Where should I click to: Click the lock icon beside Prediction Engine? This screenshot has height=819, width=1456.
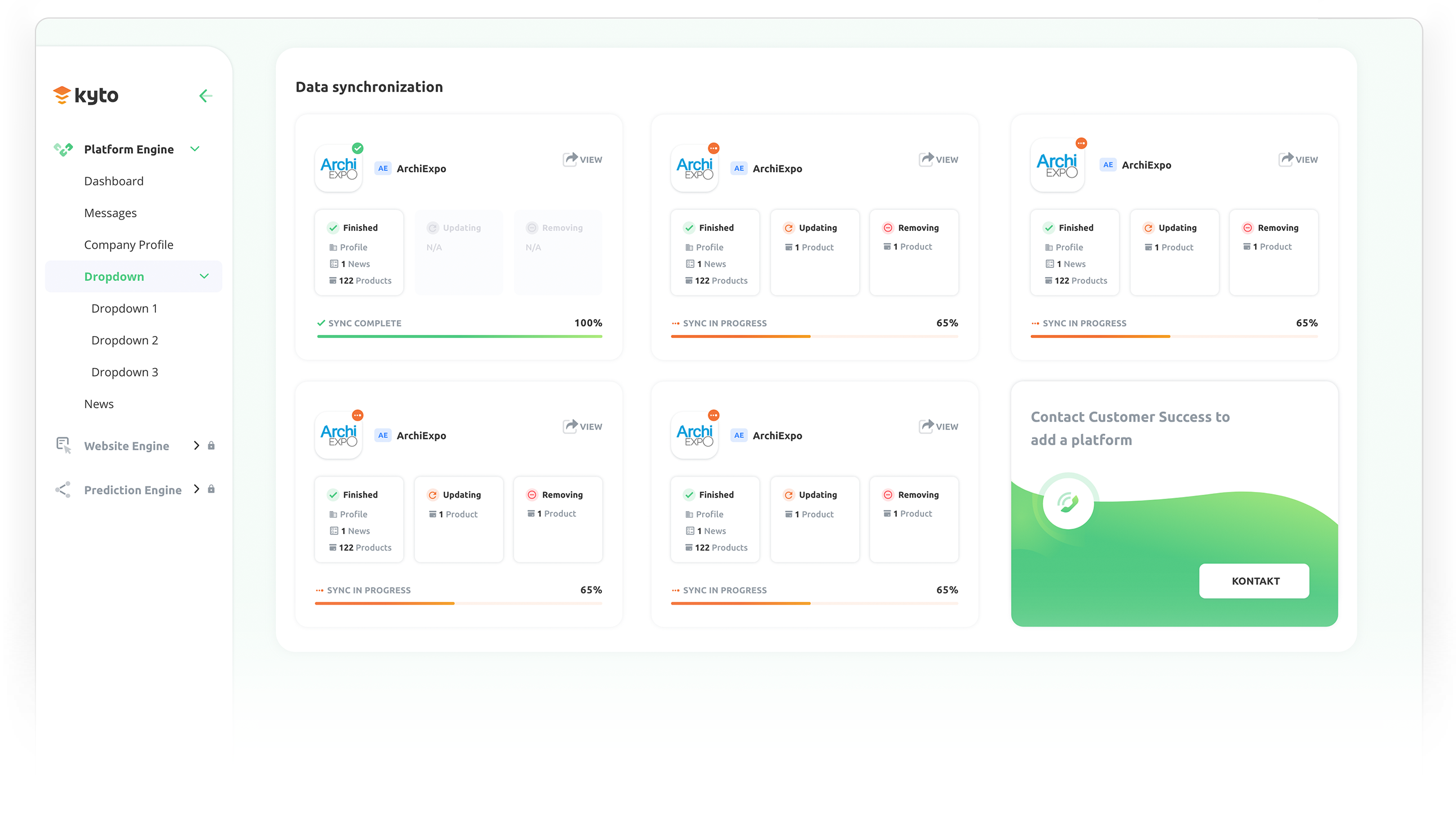click(x=211, y=489)
